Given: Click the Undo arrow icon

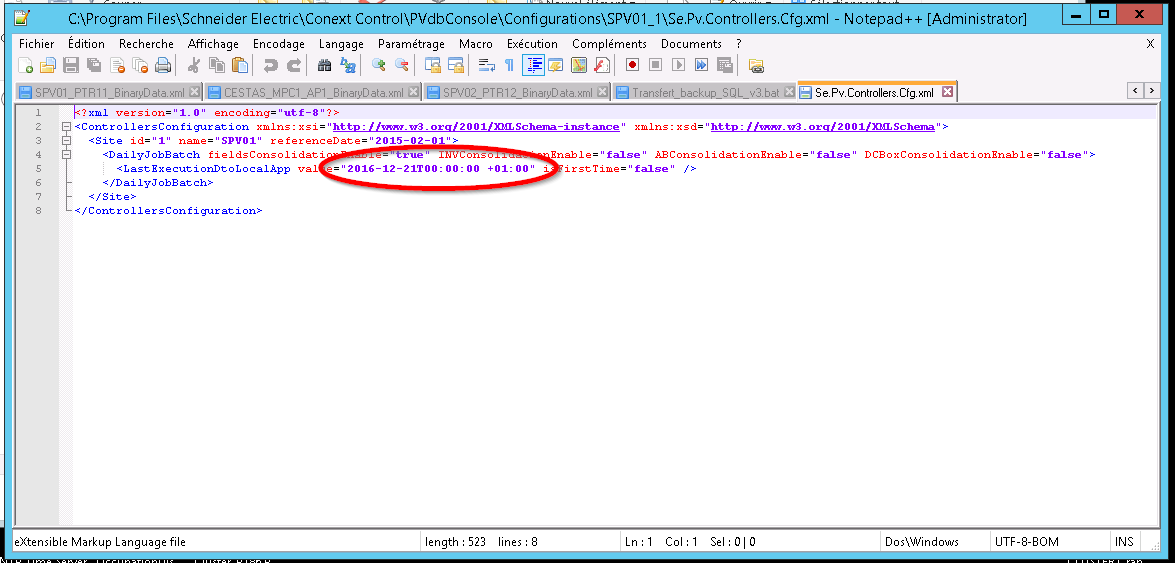Looking at the screenshot, I should click(x=270, y=66).
